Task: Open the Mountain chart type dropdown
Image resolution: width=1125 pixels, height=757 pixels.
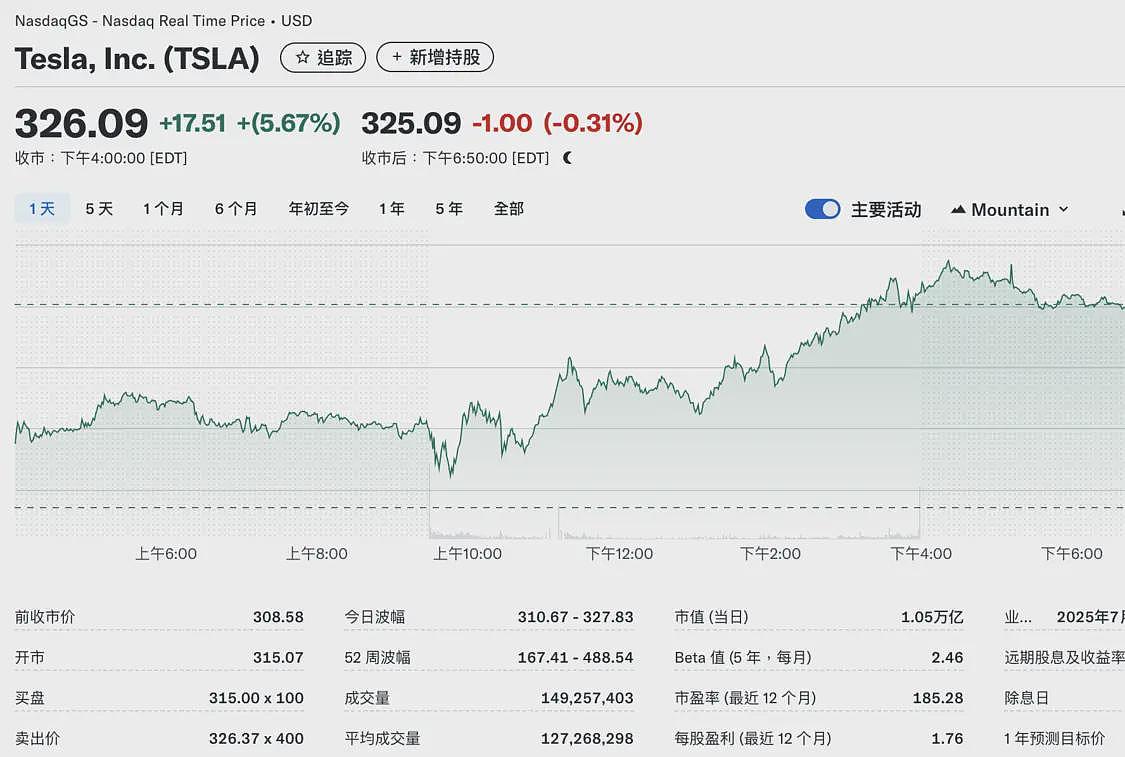Action: coord(1009,210)
